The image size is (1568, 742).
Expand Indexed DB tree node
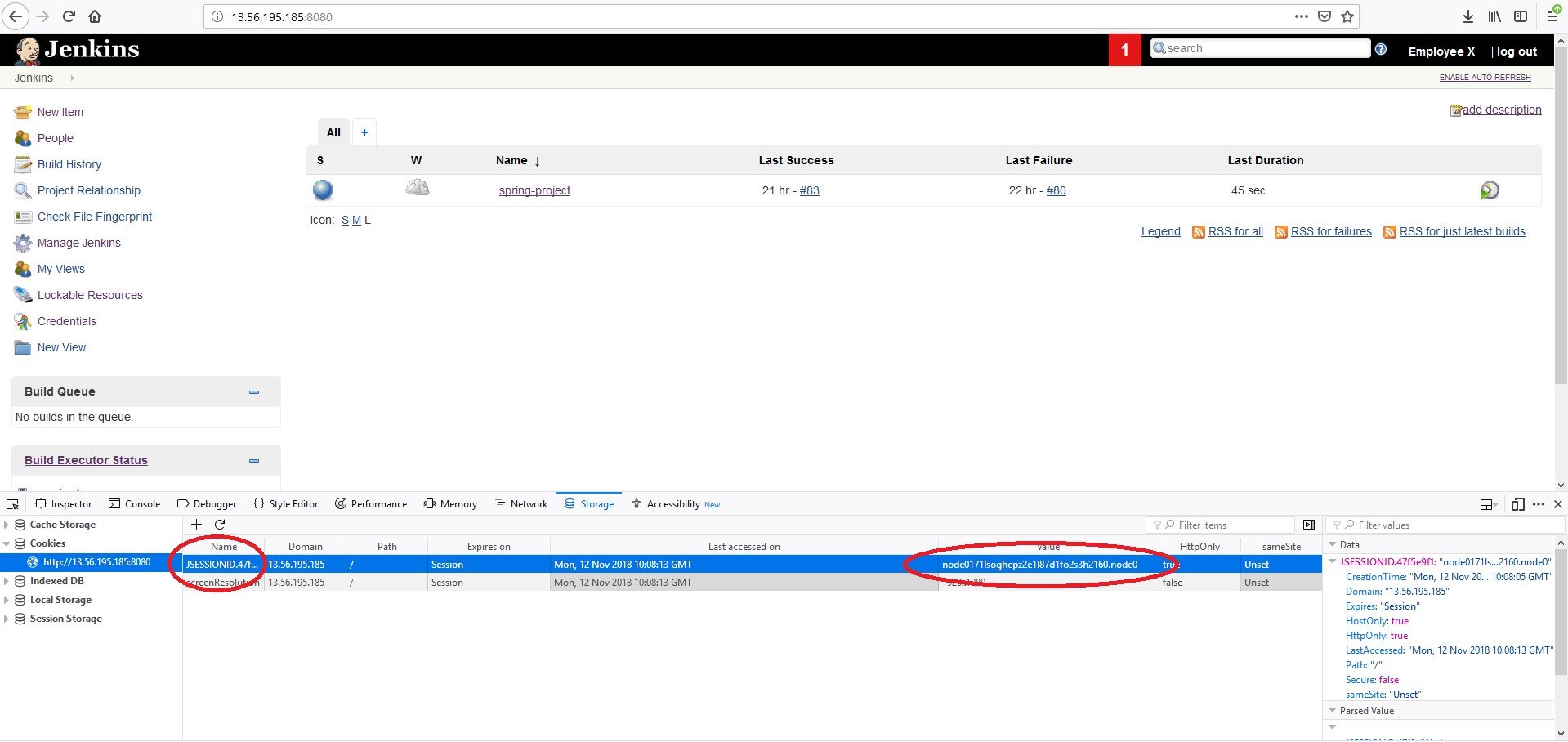click(x=7, y=581)
